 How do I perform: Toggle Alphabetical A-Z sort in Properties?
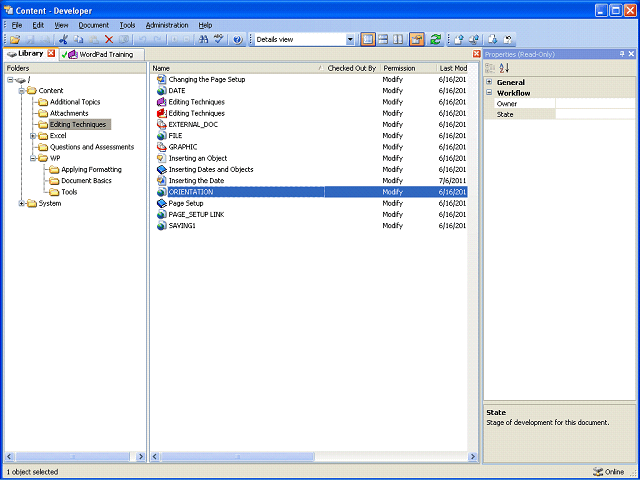tap(504, 68)
